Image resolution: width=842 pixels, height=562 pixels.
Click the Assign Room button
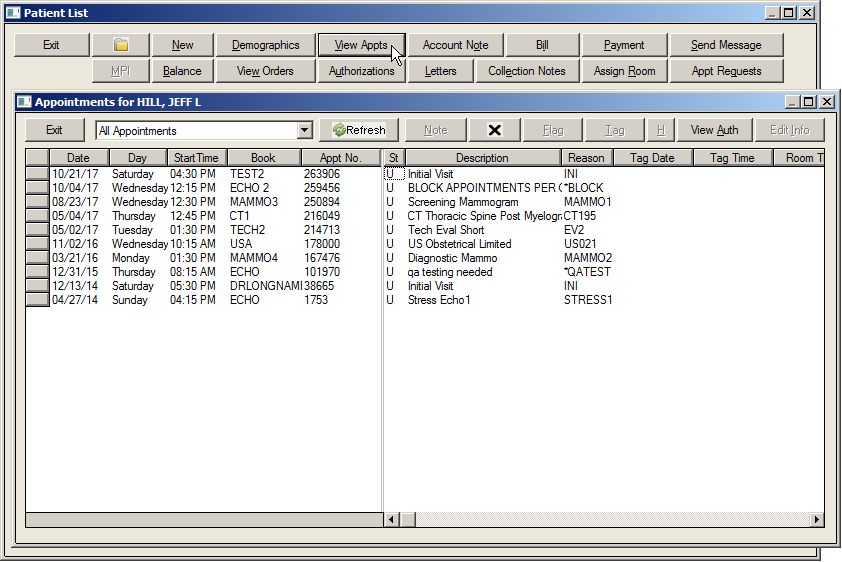624,71
